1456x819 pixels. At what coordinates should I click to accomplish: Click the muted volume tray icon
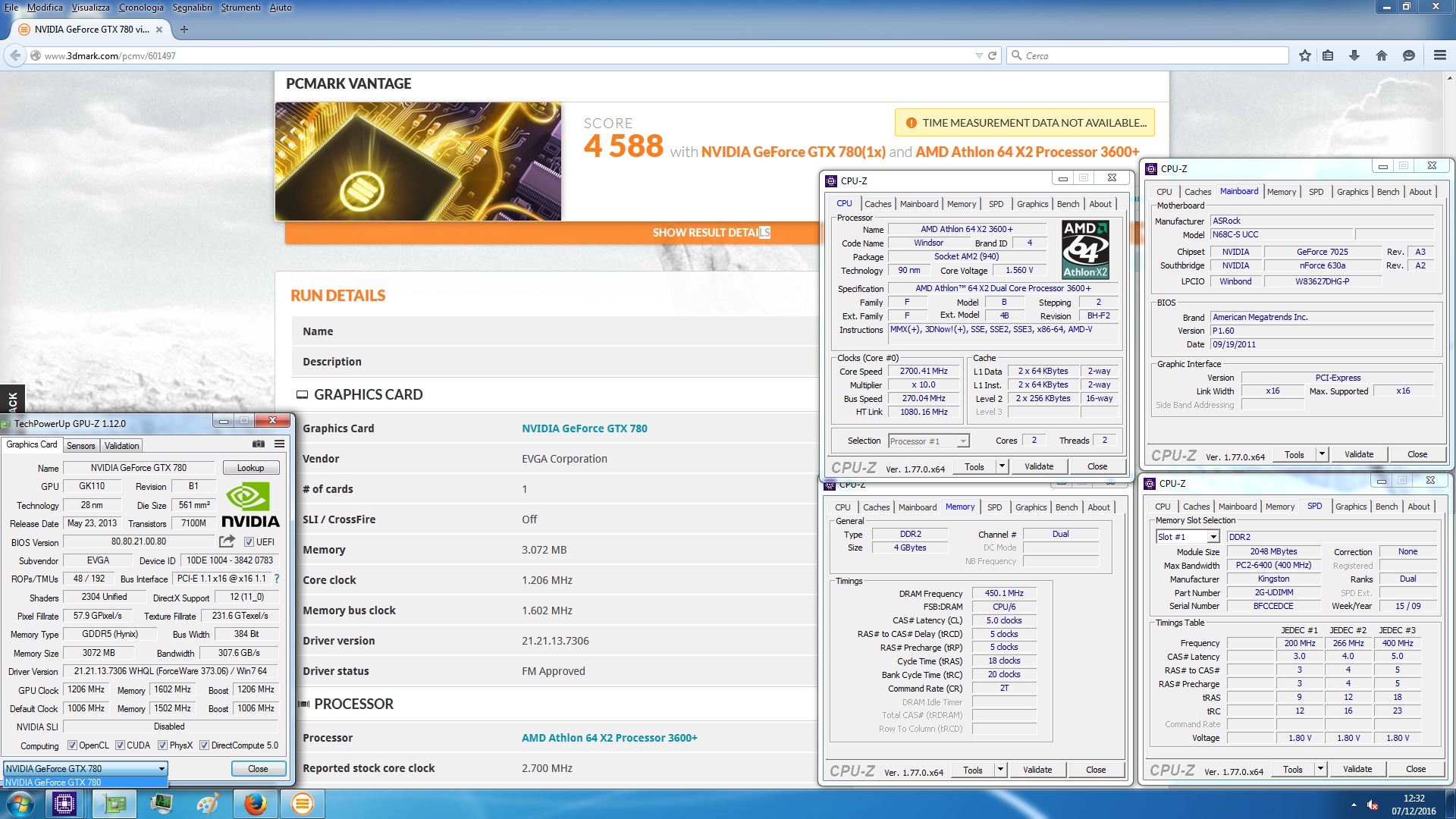point(1373,805)
